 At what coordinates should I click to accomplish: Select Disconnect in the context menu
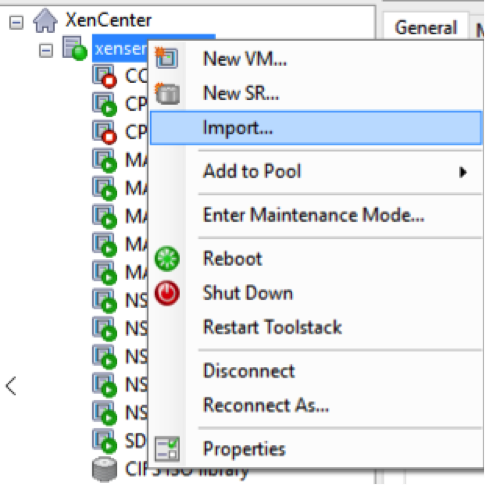click(x=249, y=371)
